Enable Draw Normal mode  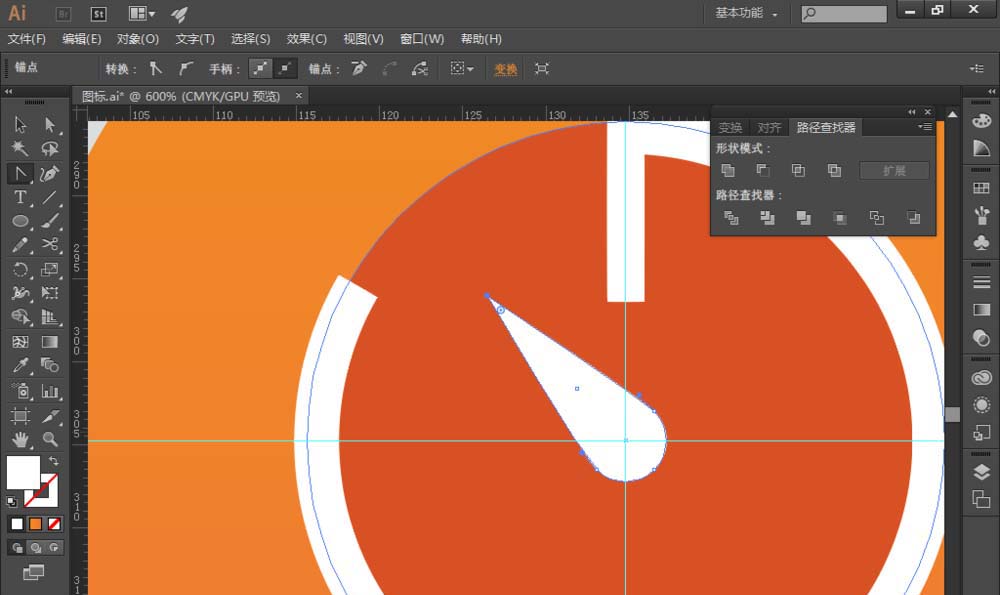tap(17, 547)
